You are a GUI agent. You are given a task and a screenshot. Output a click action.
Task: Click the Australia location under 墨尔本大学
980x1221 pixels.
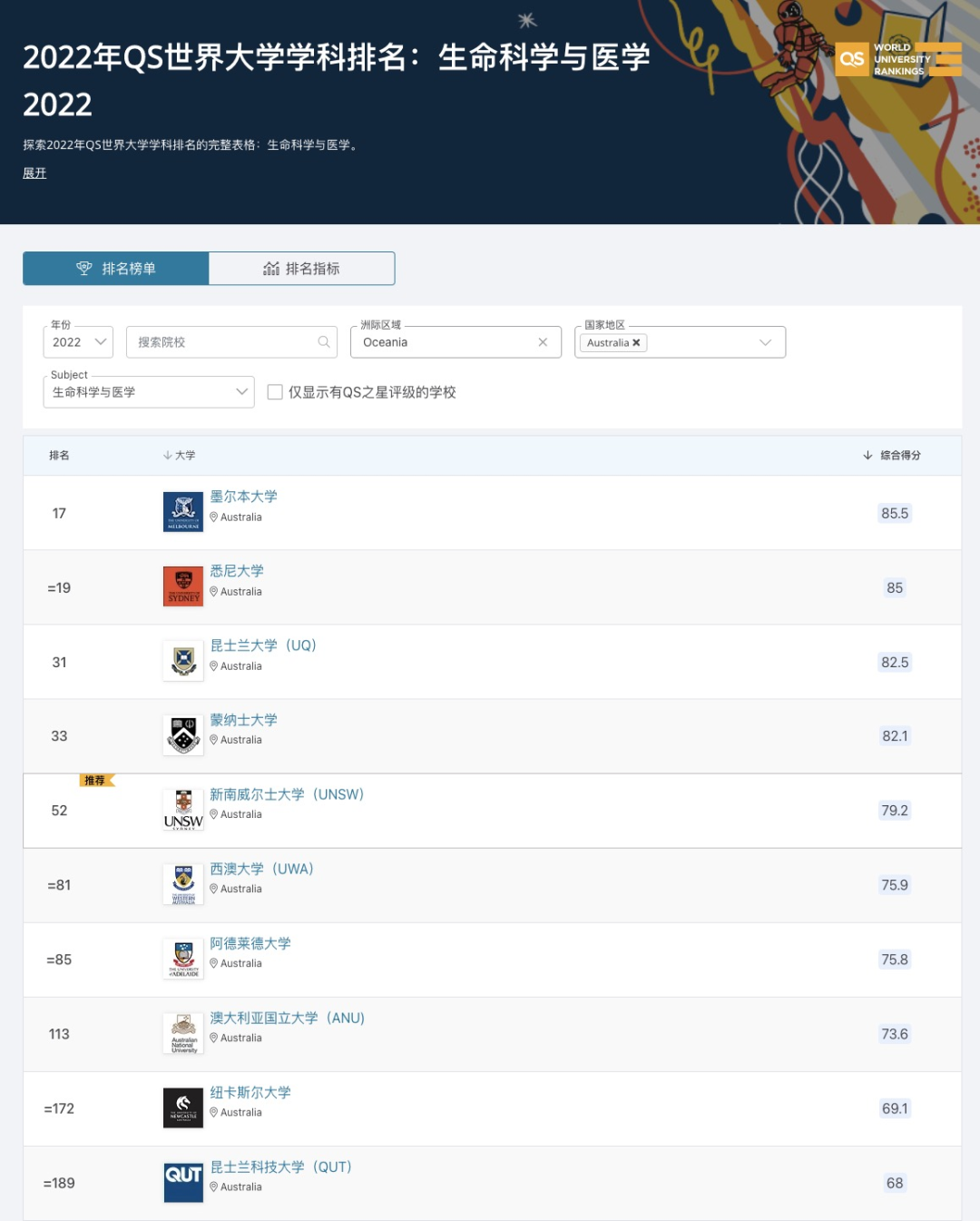point(236,517)
